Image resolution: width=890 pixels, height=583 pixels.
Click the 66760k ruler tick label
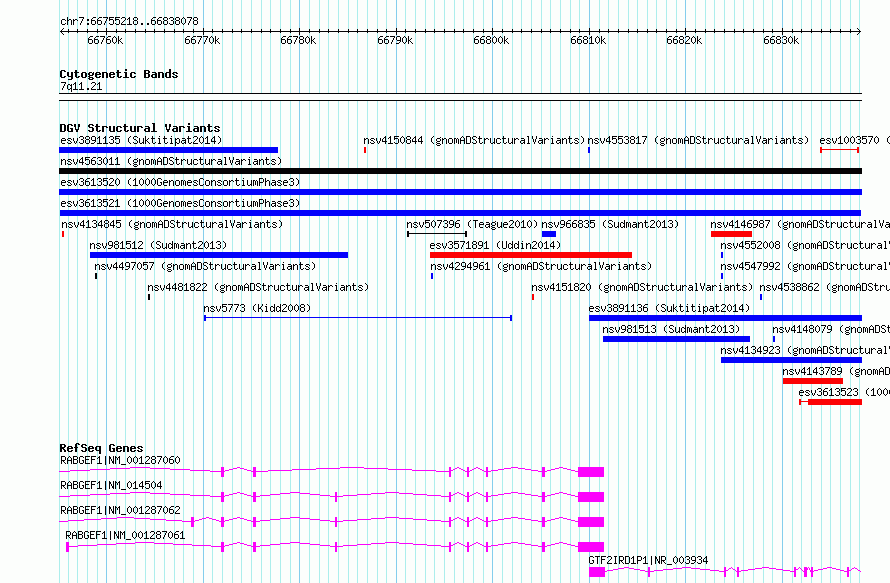(106, 41)
